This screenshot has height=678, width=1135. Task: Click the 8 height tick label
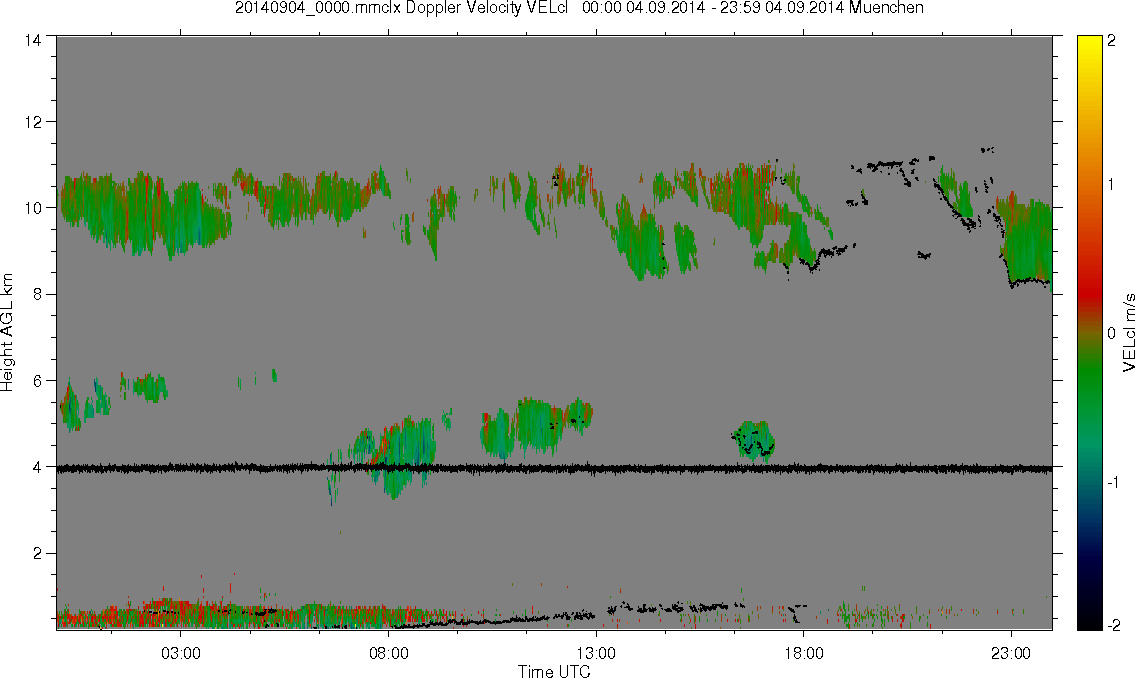[x=37, y=294]
